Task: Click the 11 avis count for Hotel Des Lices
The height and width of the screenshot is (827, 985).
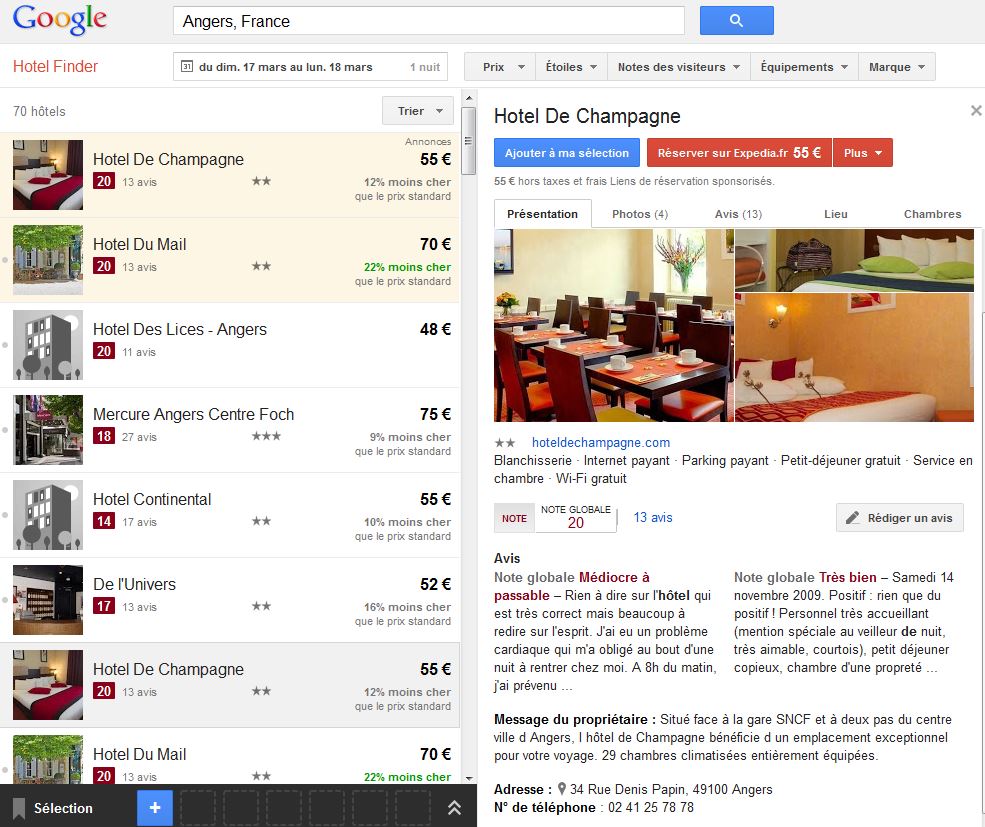Action: point(139,352)
